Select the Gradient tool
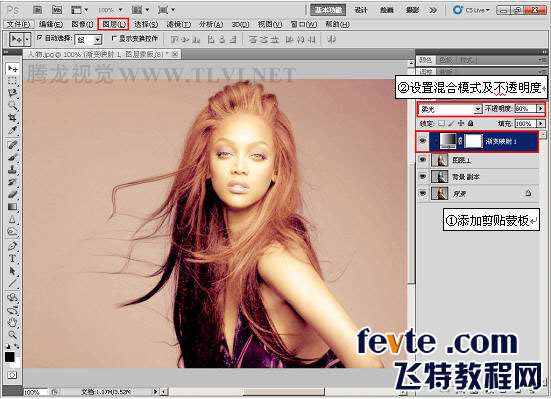The width and height of the screenshot is (551, 399). click(x=12, y=207)
